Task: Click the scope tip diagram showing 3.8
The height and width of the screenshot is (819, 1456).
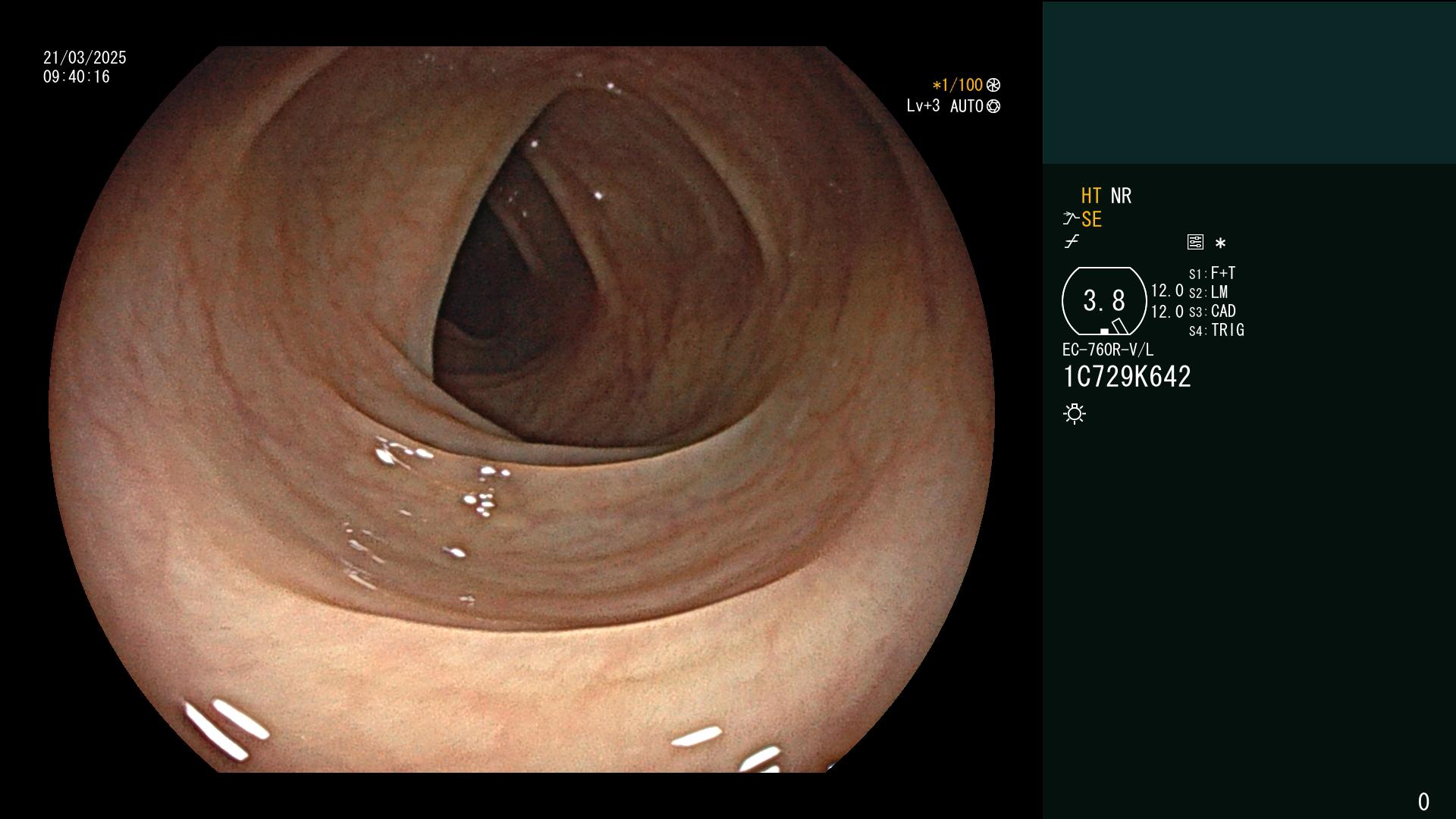Action: tap(1104, 301)
